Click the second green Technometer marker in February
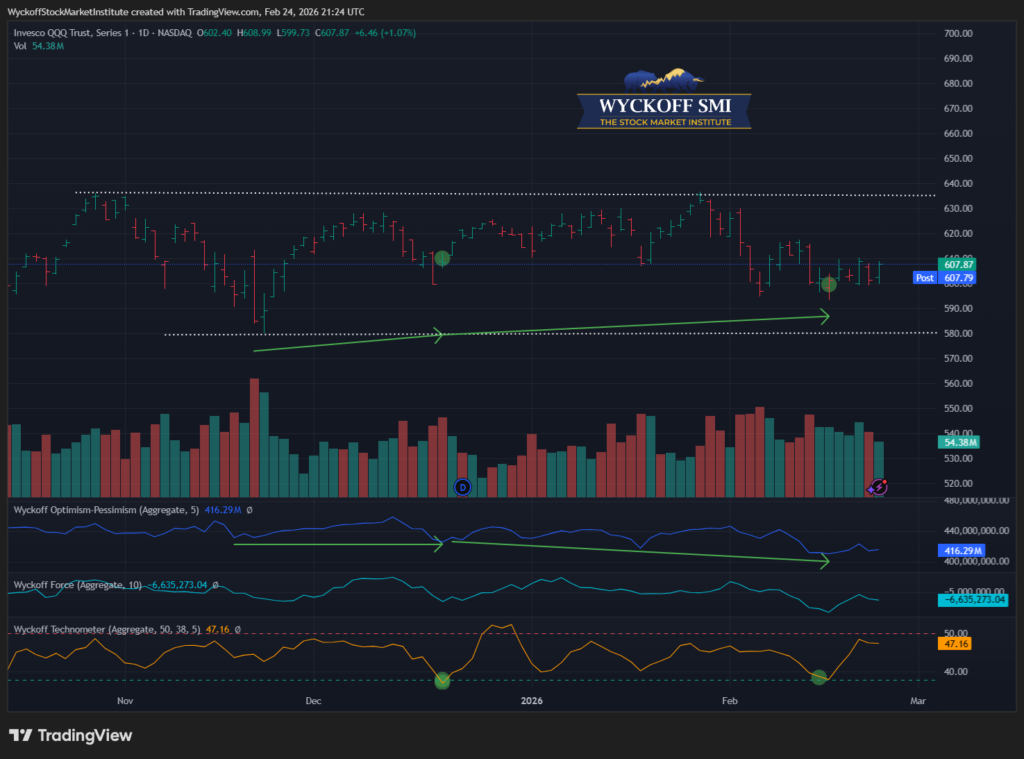 pos(819,677)
